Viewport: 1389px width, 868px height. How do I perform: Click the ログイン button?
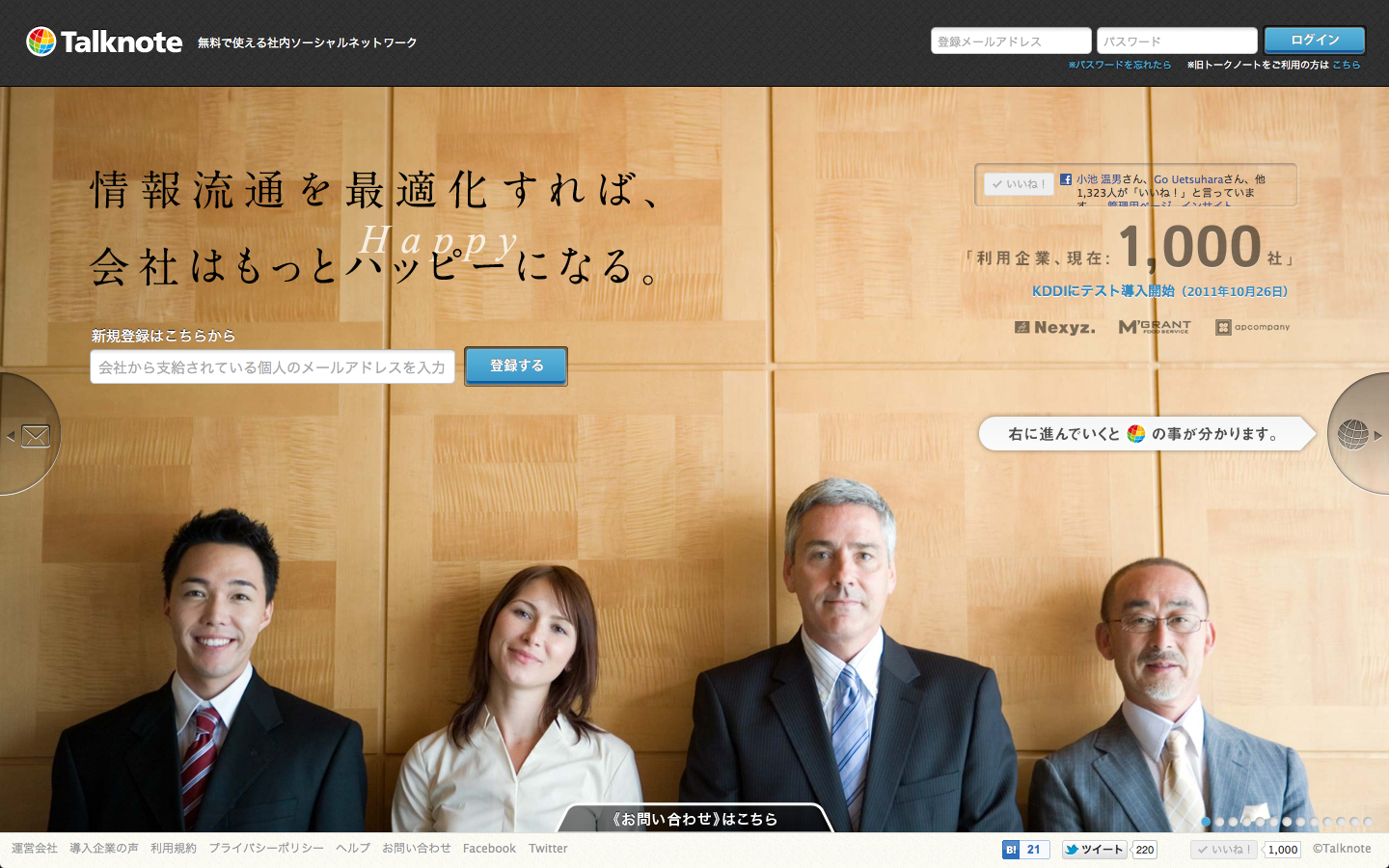pos(1312,40)
